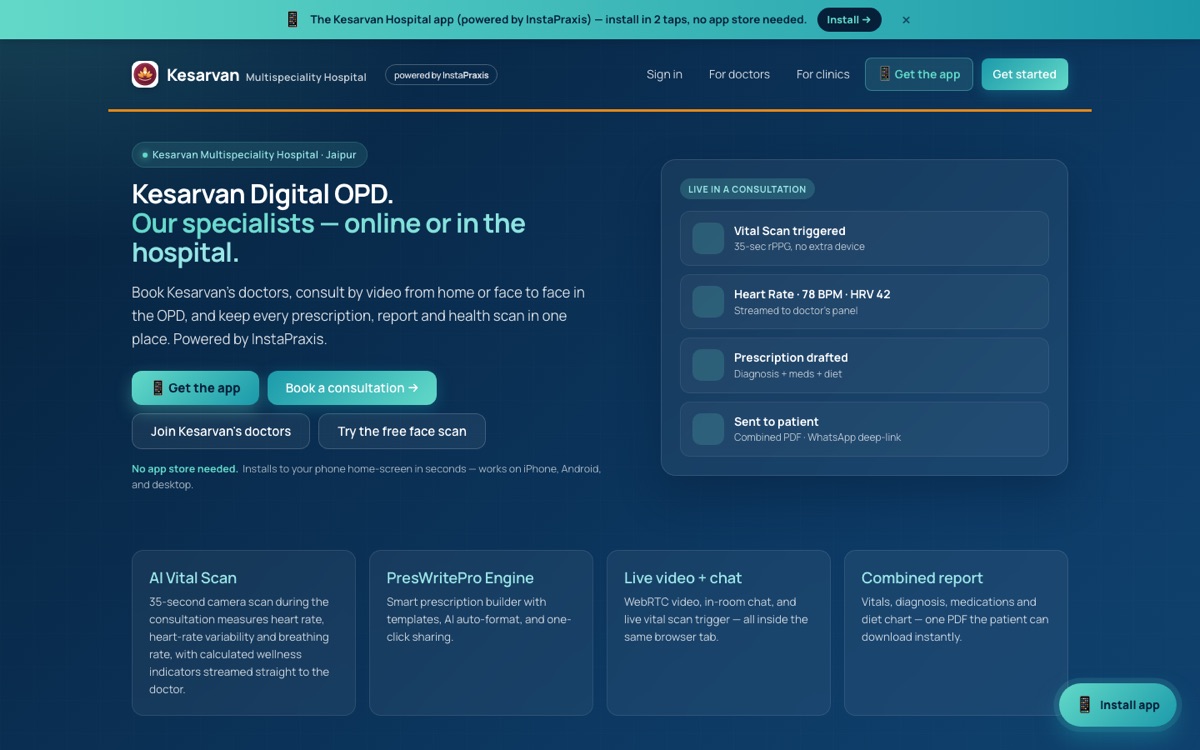Click the phone icon in floating Install app
This screenshot has width=1200, height=750.
tap(1084, 705)
